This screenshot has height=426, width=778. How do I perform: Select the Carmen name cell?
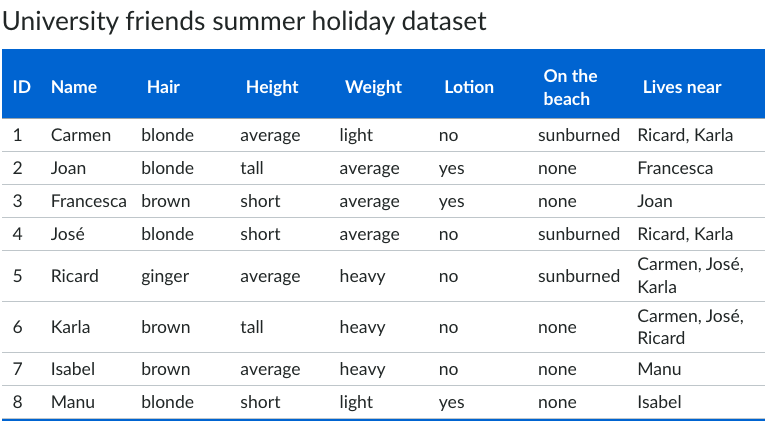point(81,135)
